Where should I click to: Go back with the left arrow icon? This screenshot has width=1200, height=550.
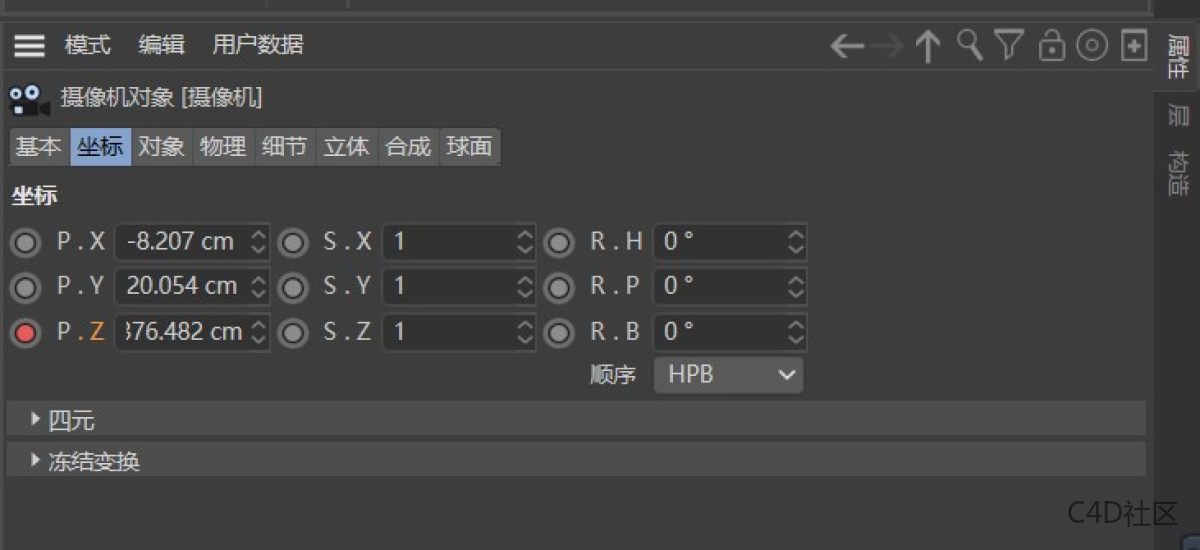point(847,46)
